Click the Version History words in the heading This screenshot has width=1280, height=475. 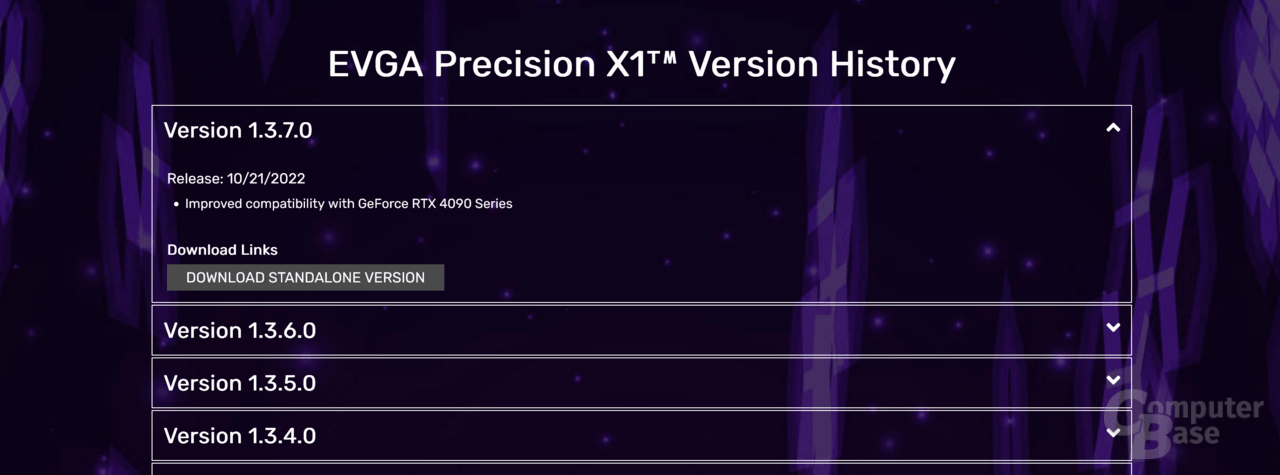tap(822, 65)
